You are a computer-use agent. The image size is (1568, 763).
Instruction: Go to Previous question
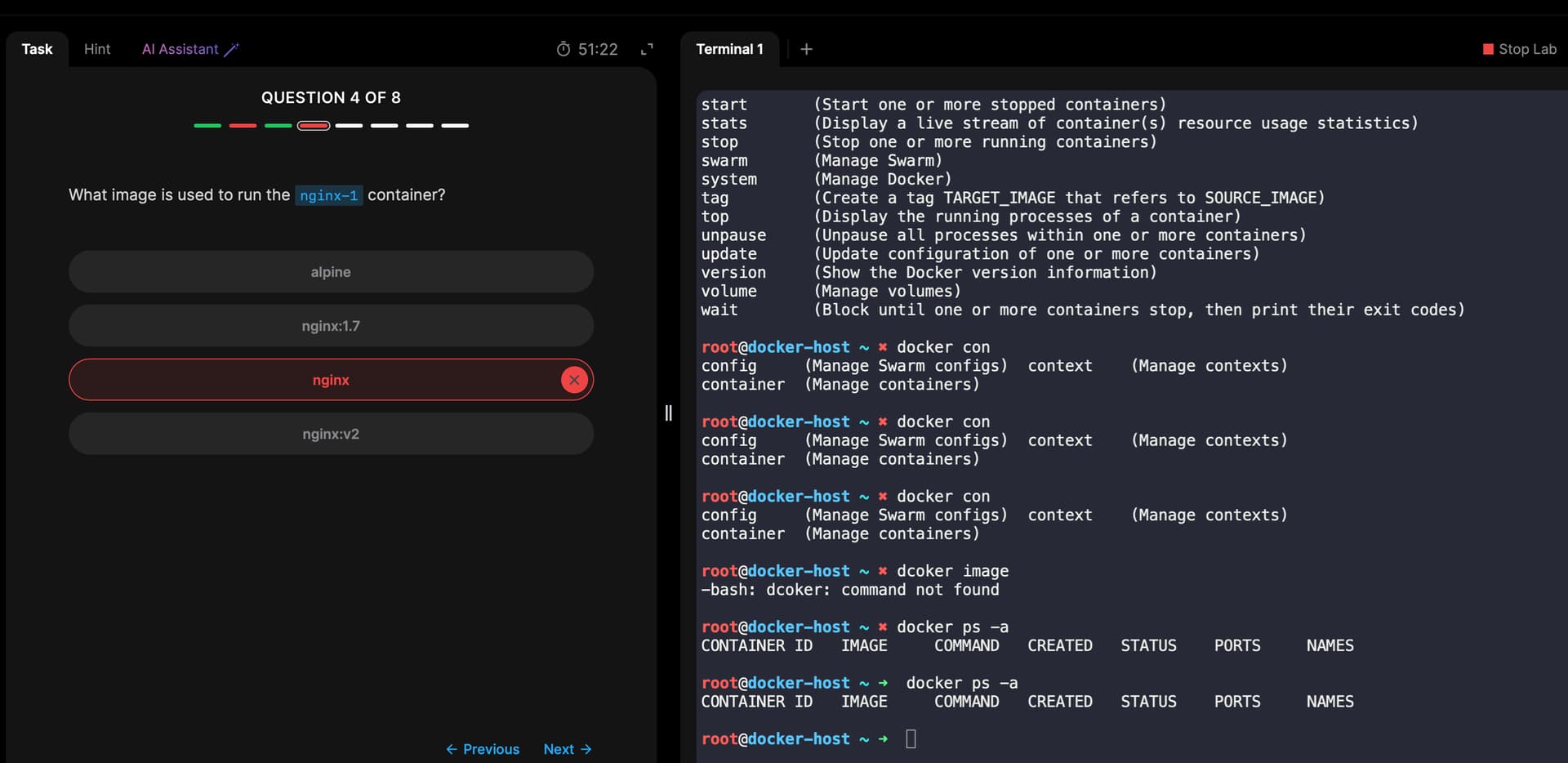coord(483,749)
